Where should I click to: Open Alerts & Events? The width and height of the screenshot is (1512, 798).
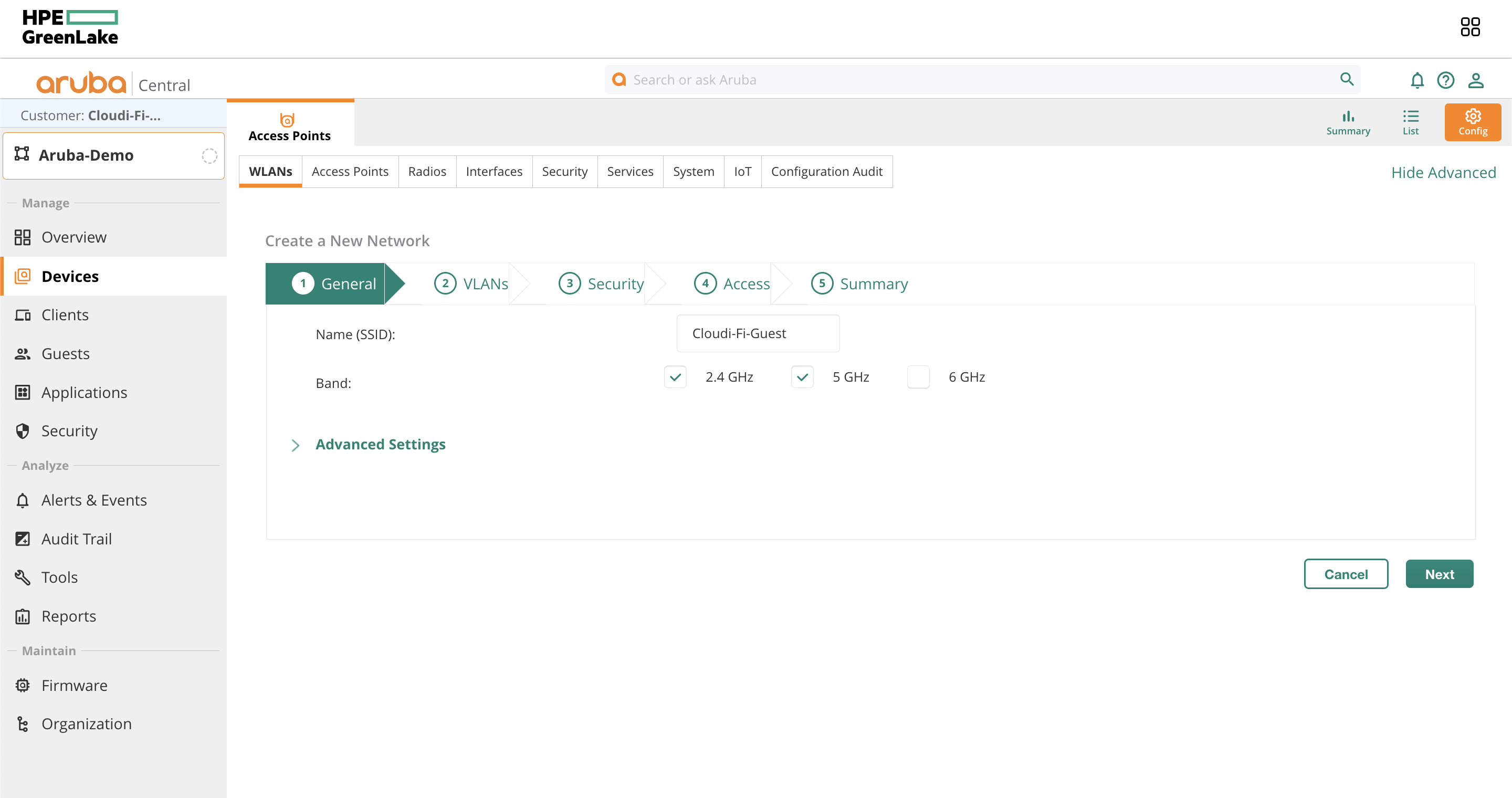point(94,499)
